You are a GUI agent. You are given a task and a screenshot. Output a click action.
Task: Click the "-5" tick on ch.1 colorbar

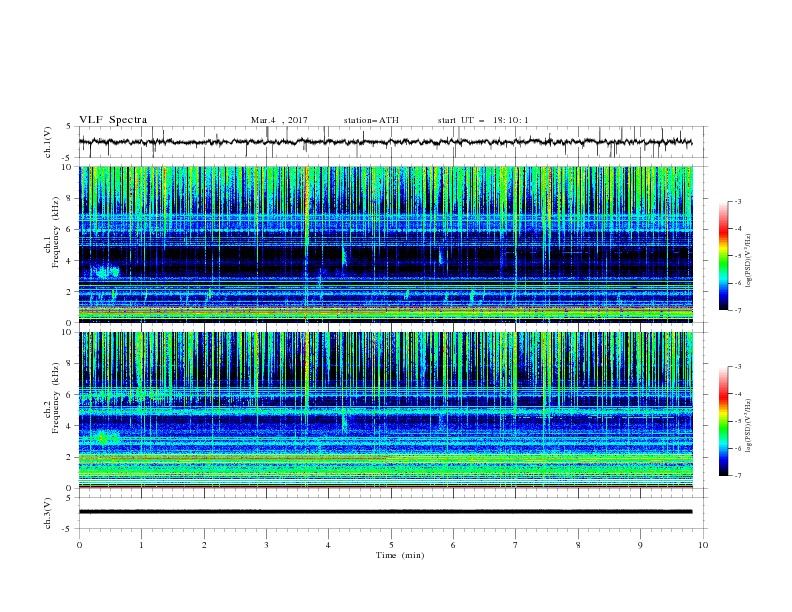point(737,256)
